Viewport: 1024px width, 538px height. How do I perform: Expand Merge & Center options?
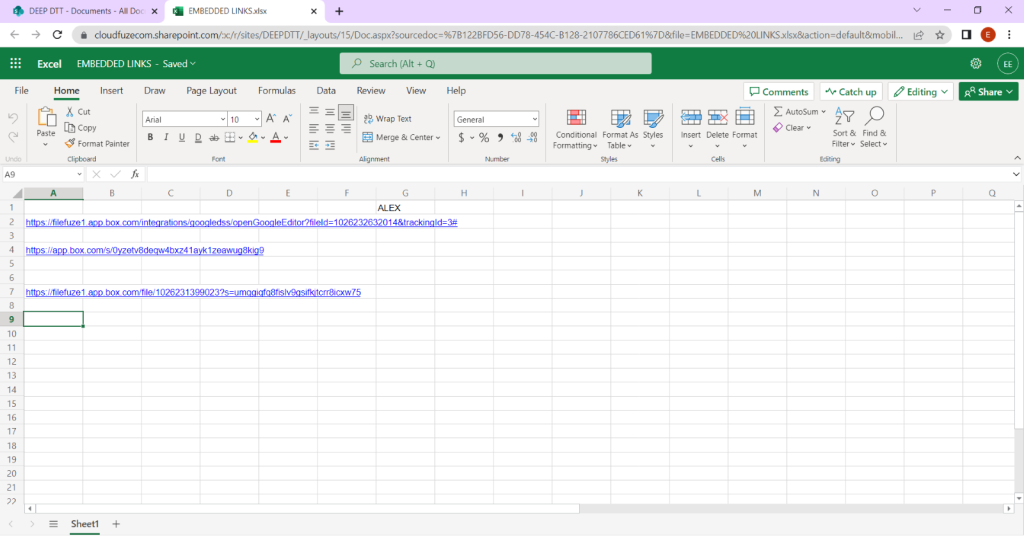click(438, 138)
